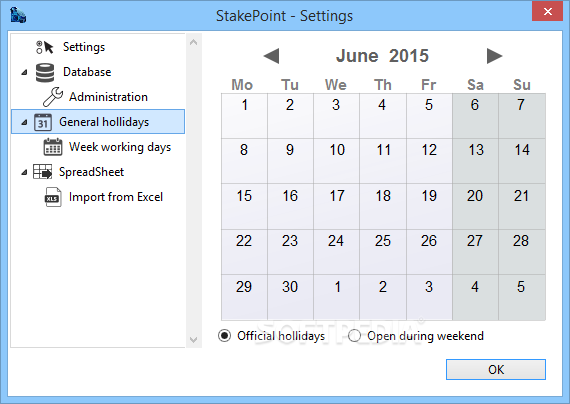Click the Settings cursor icon in the tree
The width and height of the screenshot is (570, 404).
(45, 47)
